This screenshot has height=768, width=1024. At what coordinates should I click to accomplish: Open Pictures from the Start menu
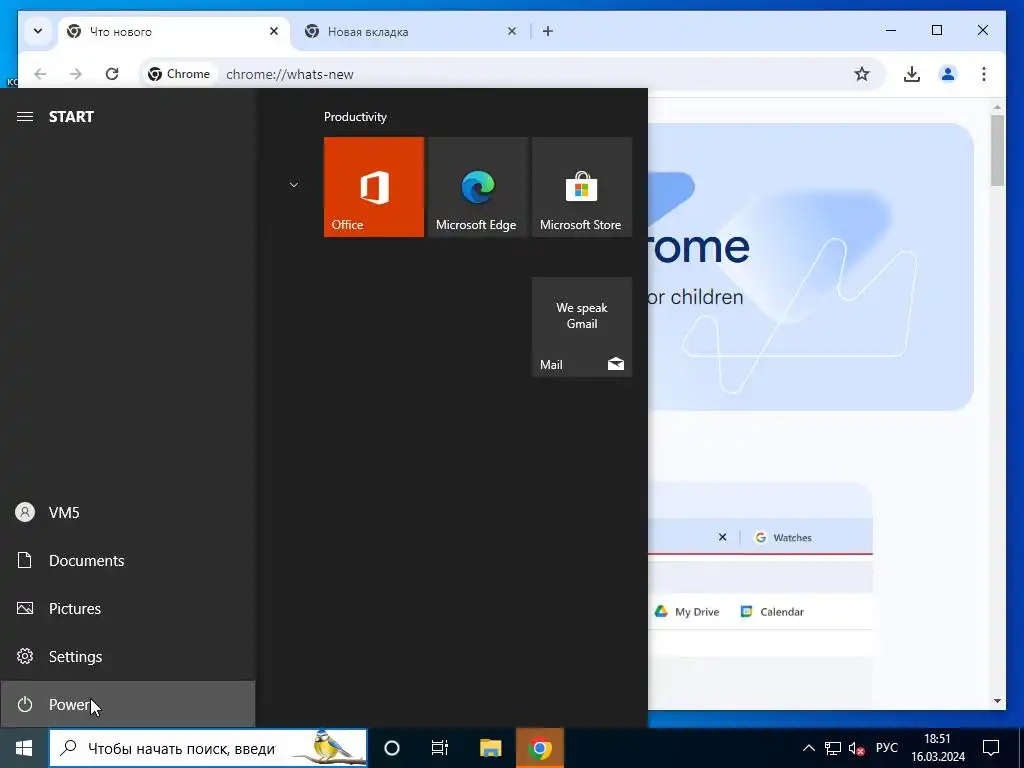point(127,609)
